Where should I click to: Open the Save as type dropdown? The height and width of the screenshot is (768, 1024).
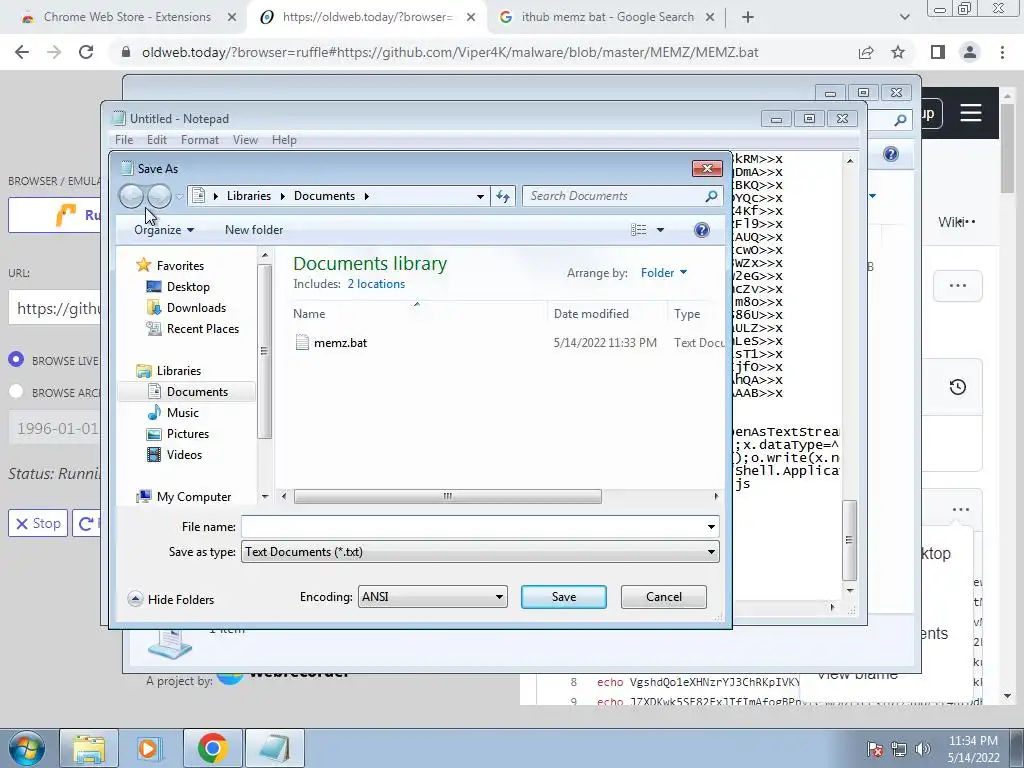click(x=480, y=552)
